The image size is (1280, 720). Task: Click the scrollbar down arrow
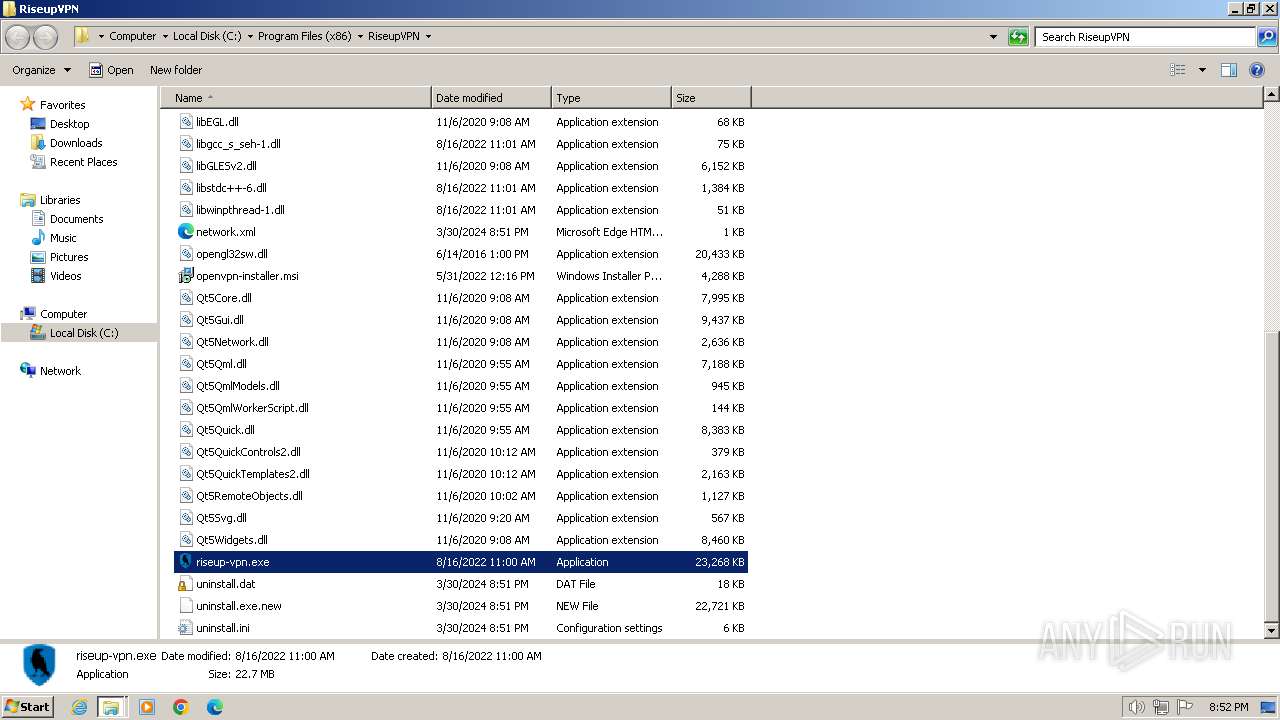[1271, 630]
